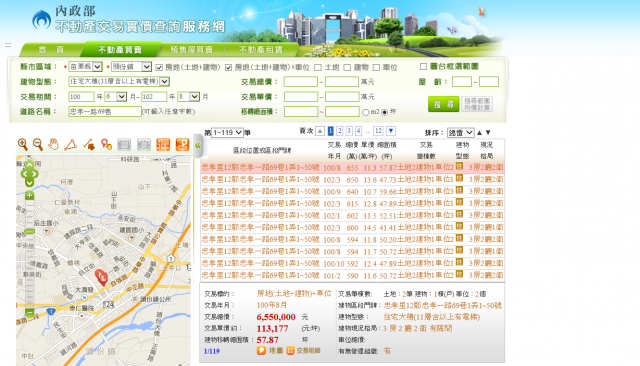Image resolution: width=640 pixels, height=366 pixels.
Task: Sort results ascending with up triangle
Action: pyautogui.click(x=480, y=133)
